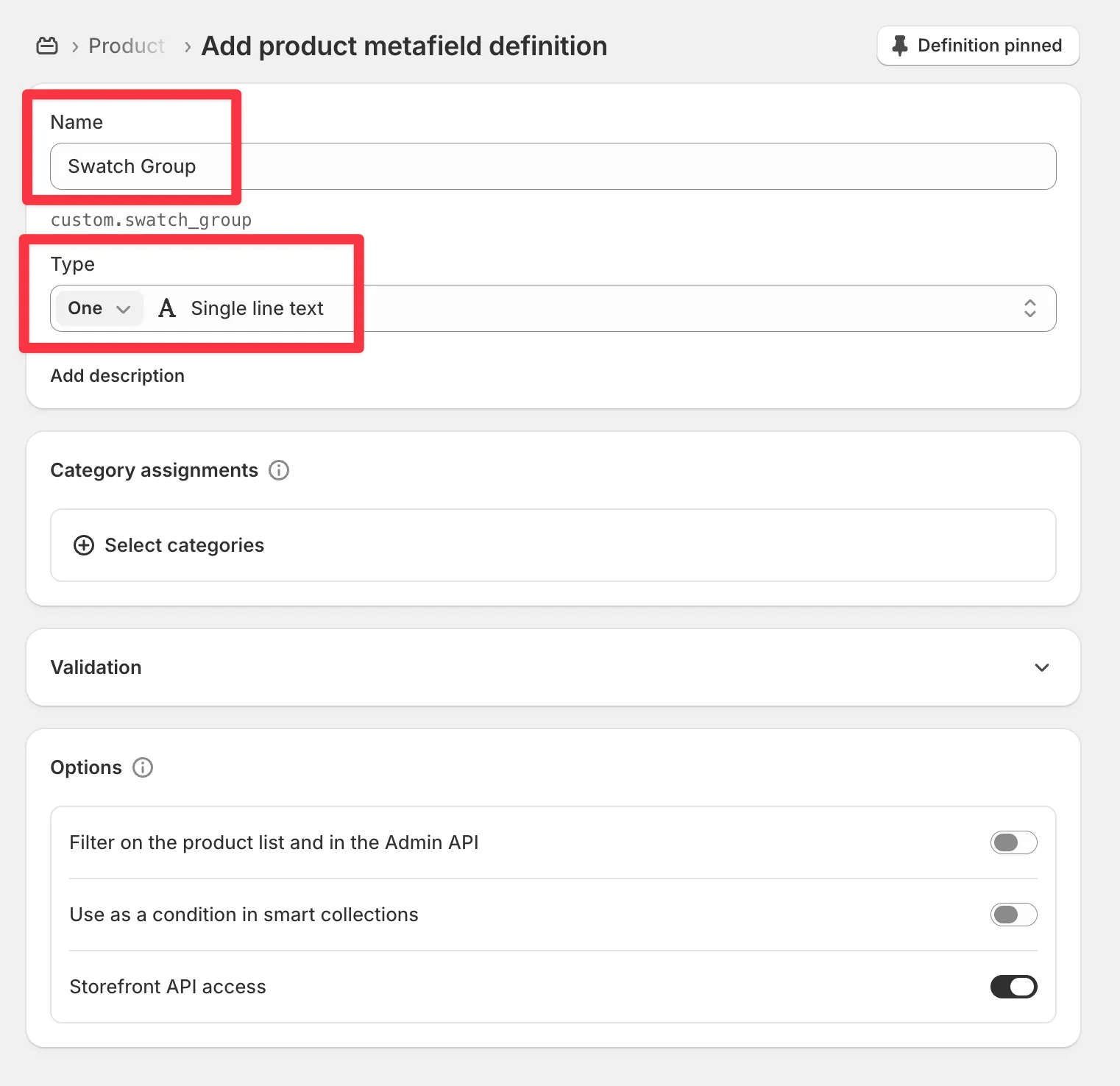Click the up-down selector arrows on Type field
Image resolution: width=1120 pixels, height=1086 pixels.
1030,308
